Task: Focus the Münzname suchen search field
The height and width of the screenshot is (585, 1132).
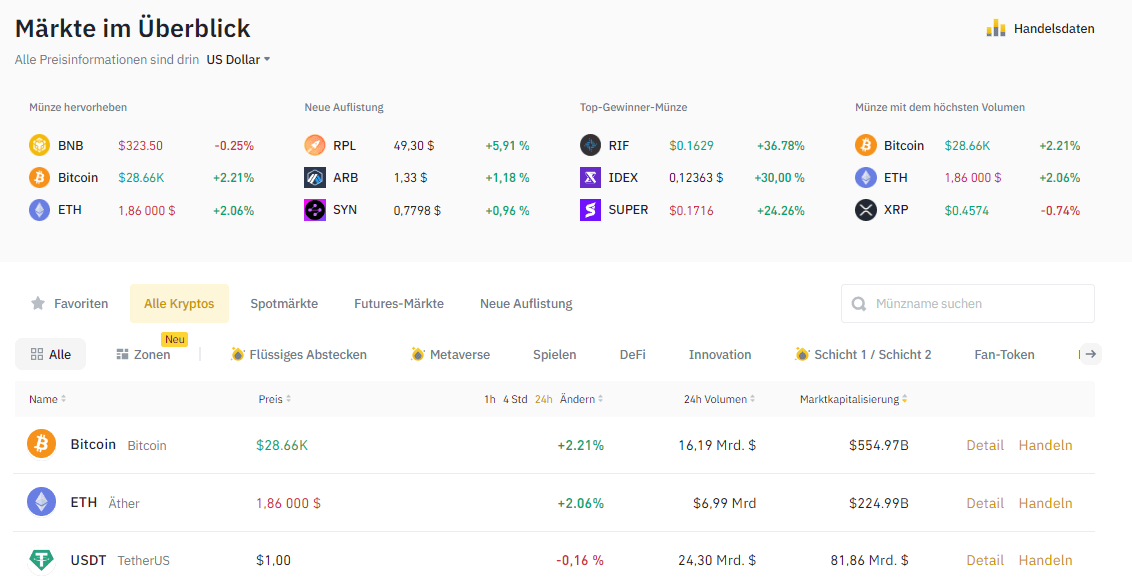Action: (967, 303)
